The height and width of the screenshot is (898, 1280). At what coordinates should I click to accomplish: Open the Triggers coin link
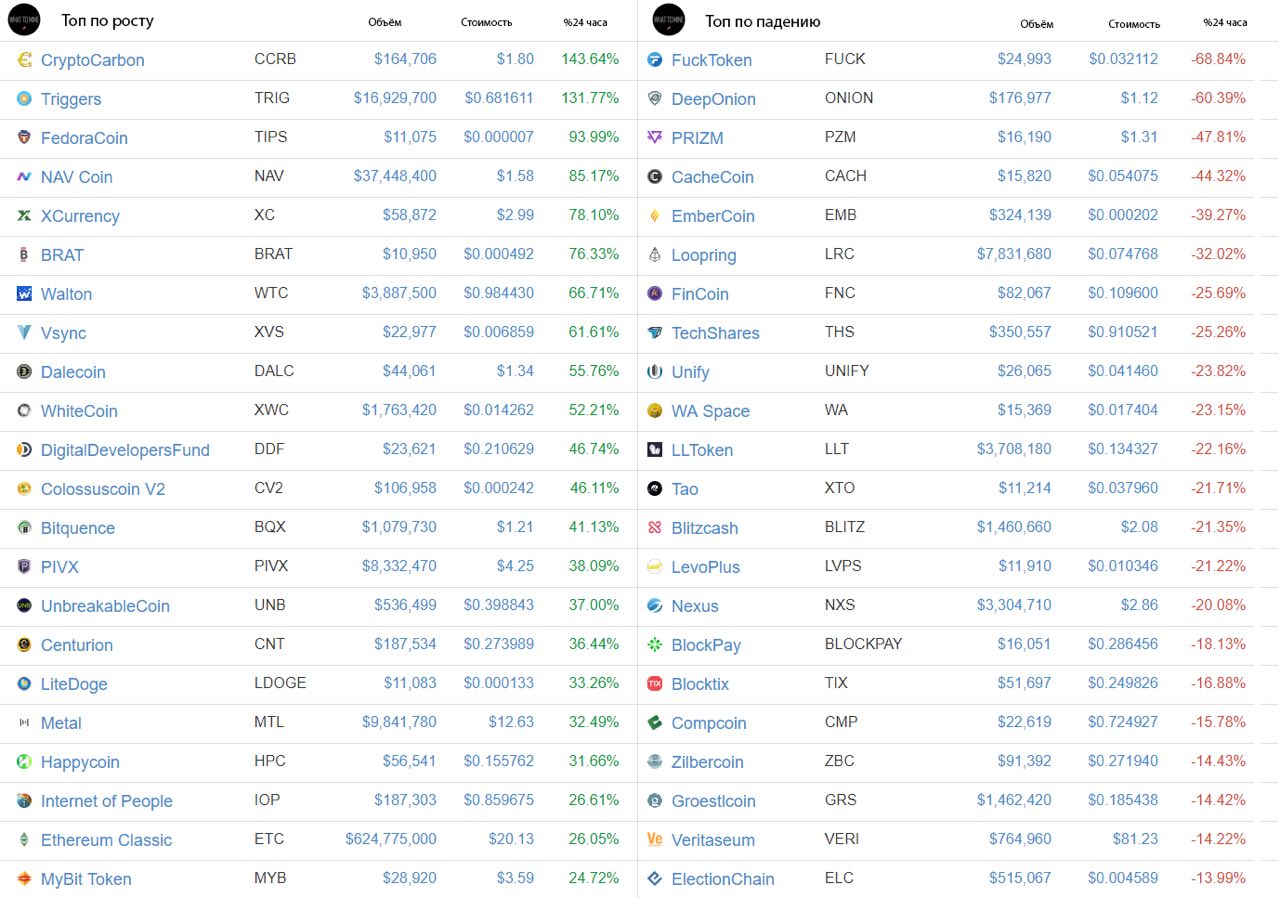pyautogui.click(x=71, y=99)
